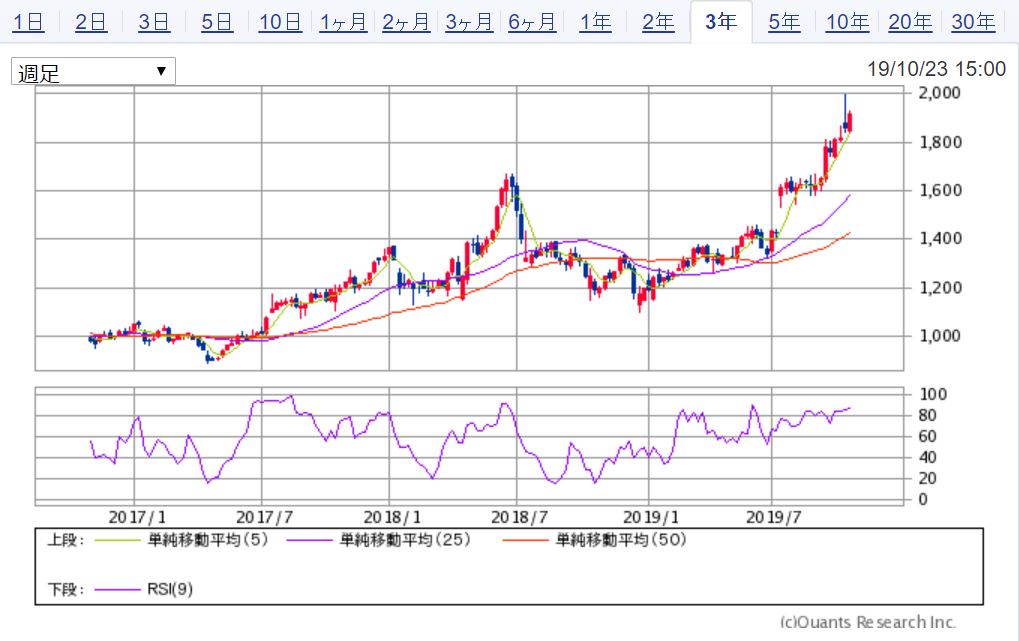Viewport: 1019px width, 641px height.
Task: Click the RSI 0 axis label
Action: [923, 500]
